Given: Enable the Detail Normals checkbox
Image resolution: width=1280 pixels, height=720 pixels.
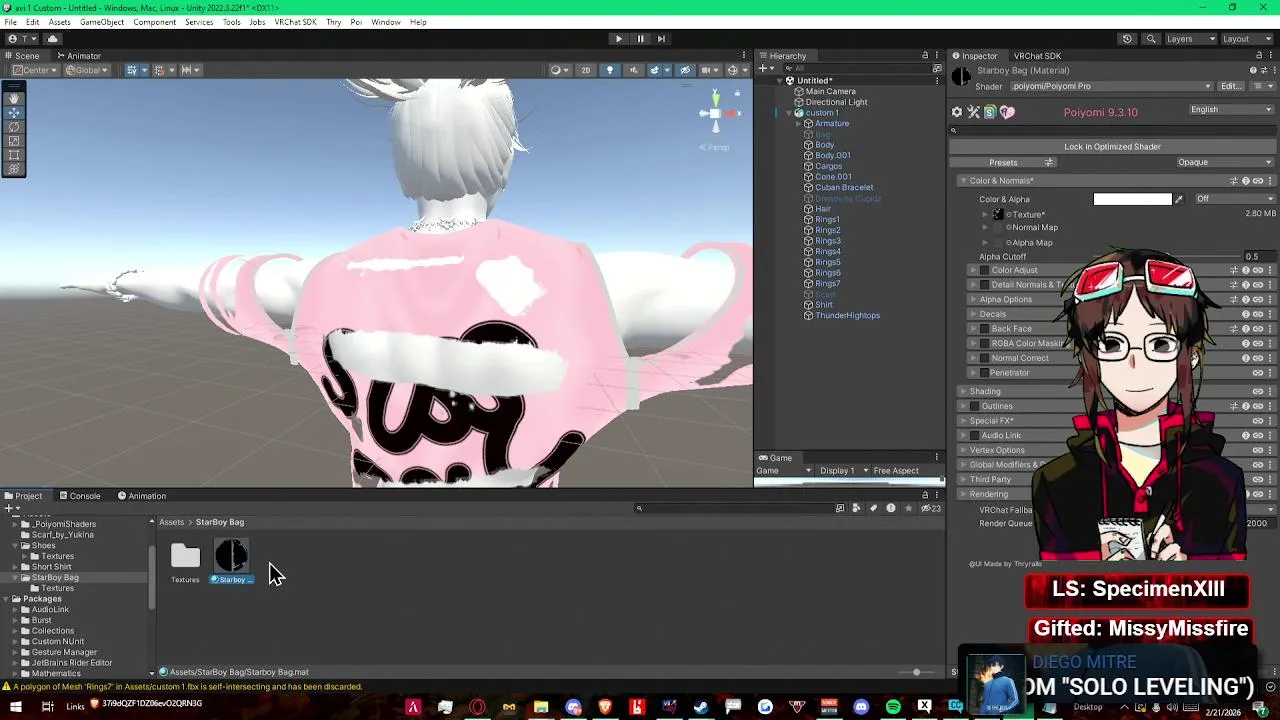Looking at the screenshot, I should click(984, 285).
